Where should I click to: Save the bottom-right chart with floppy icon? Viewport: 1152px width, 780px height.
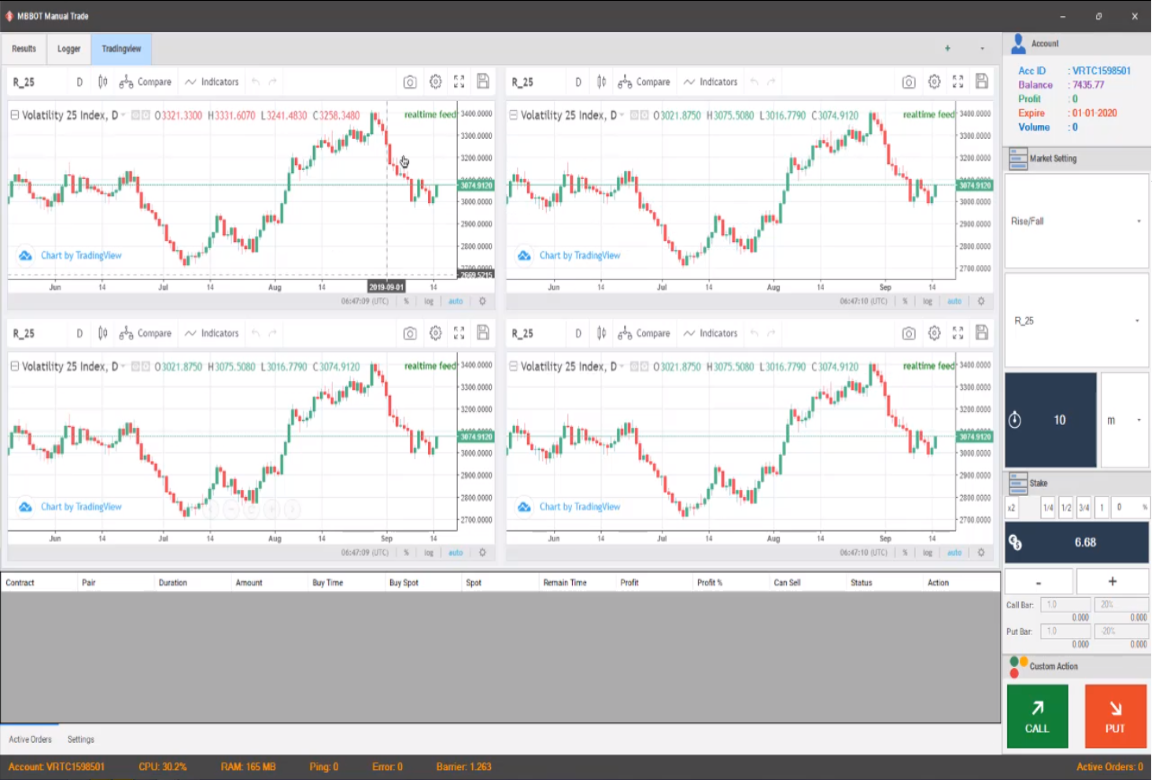tap(982, 333)
